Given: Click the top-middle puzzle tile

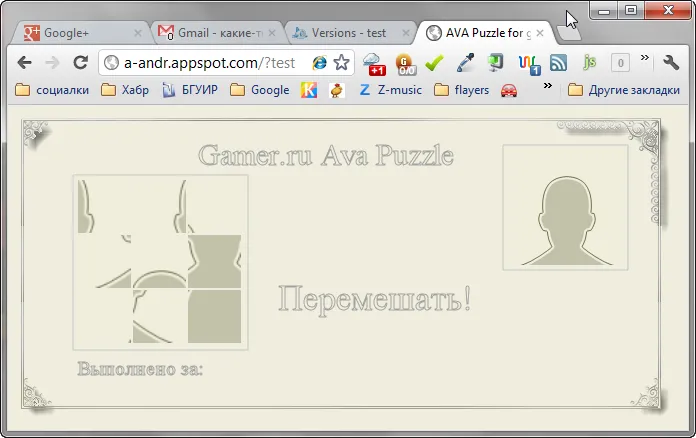Looking at the screenshot, I should pyautogui.click(x=159, y=206).
